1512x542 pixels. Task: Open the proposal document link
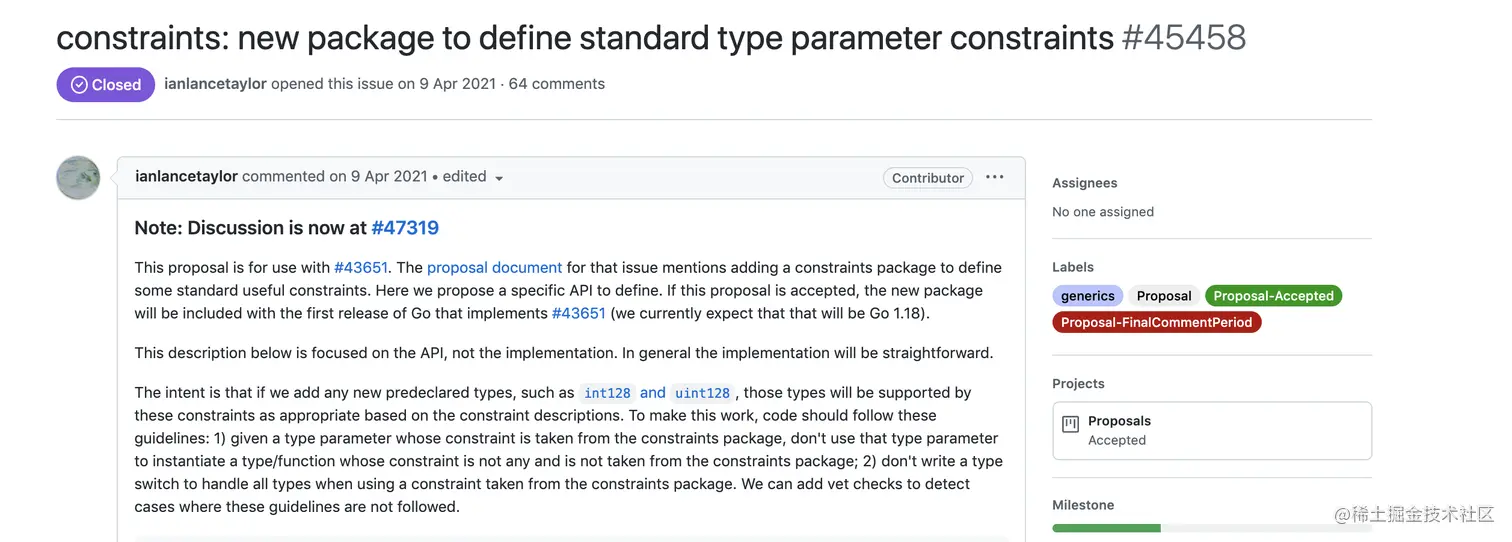pos(494,268)
